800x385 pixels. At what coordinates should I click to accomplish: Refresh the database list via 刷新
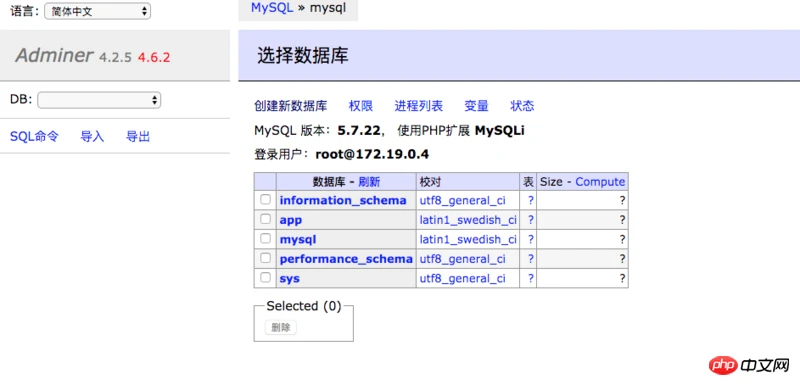pos(369,182)
